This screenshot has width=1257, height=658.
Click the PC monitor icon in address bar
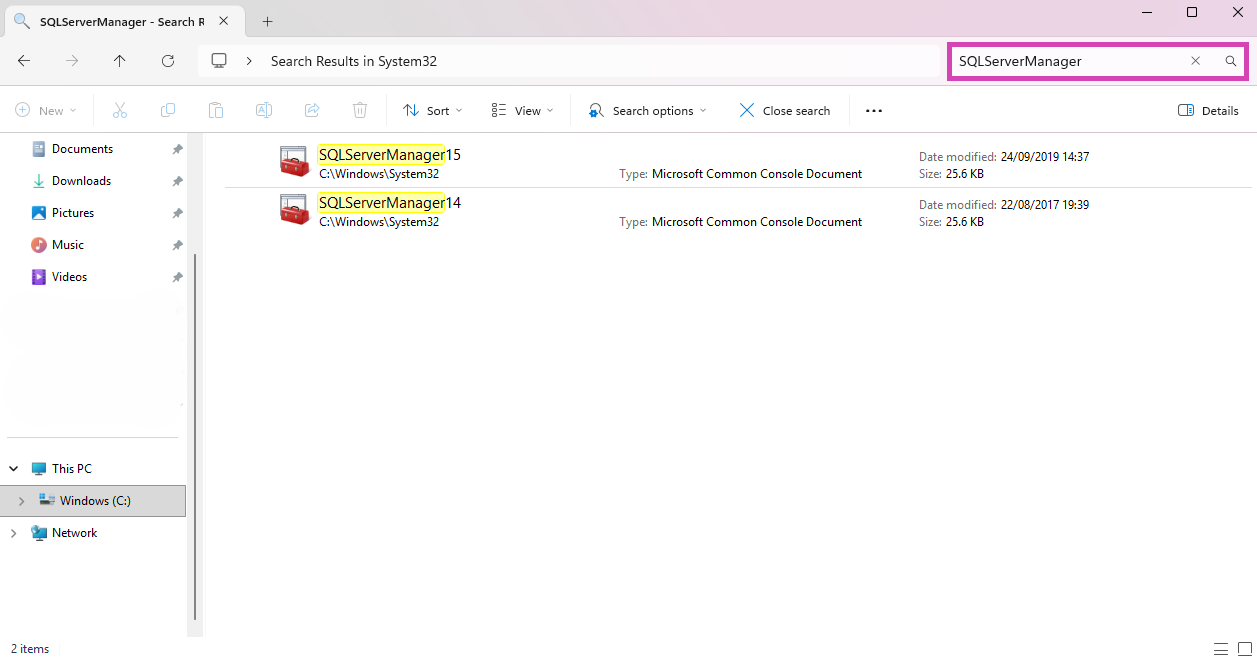[x=219, y=61]
